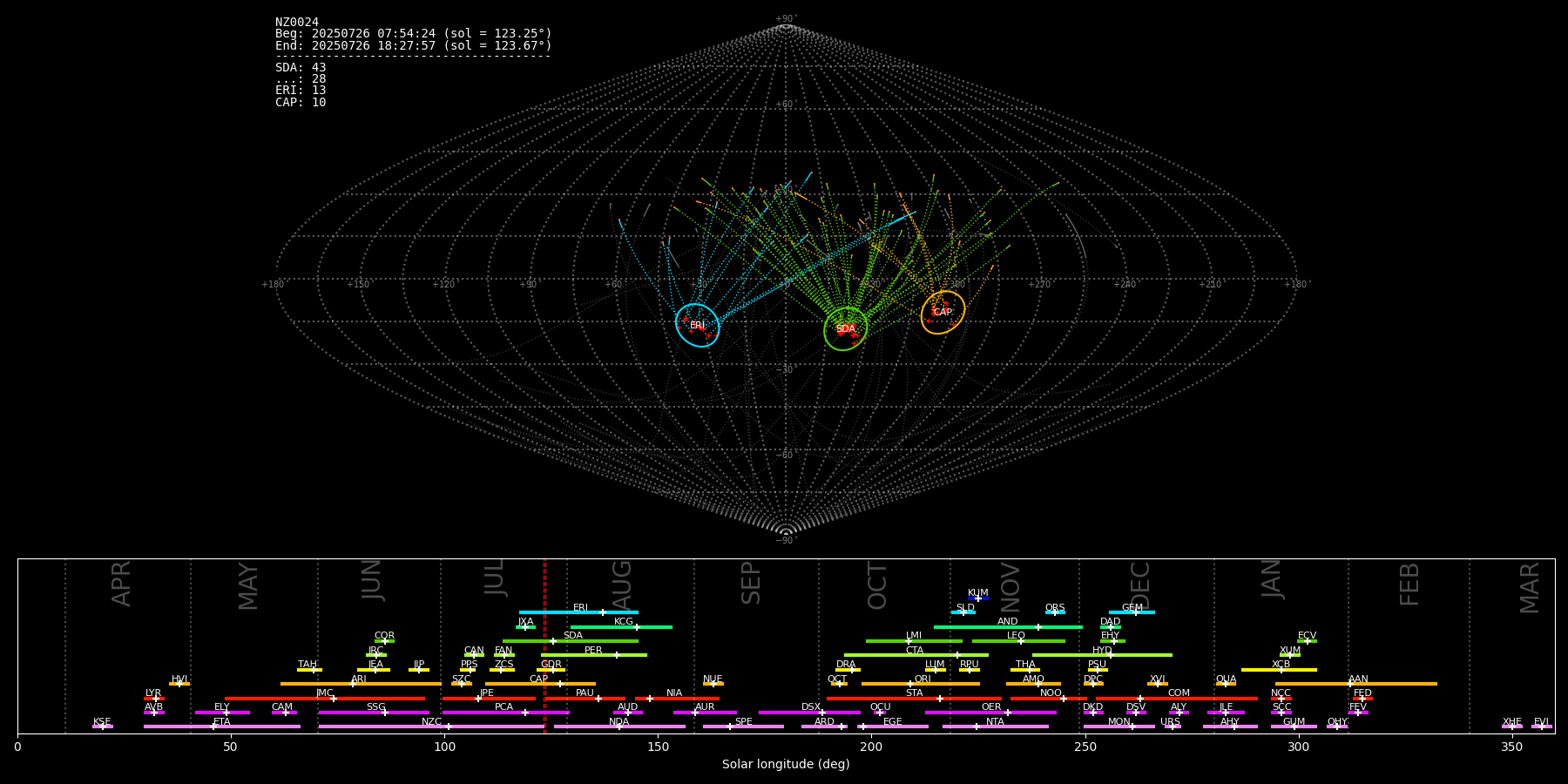1568x784 pixels.
Task: Click the 150 tick on solar longitude axis
Action: tap(658, 747)
